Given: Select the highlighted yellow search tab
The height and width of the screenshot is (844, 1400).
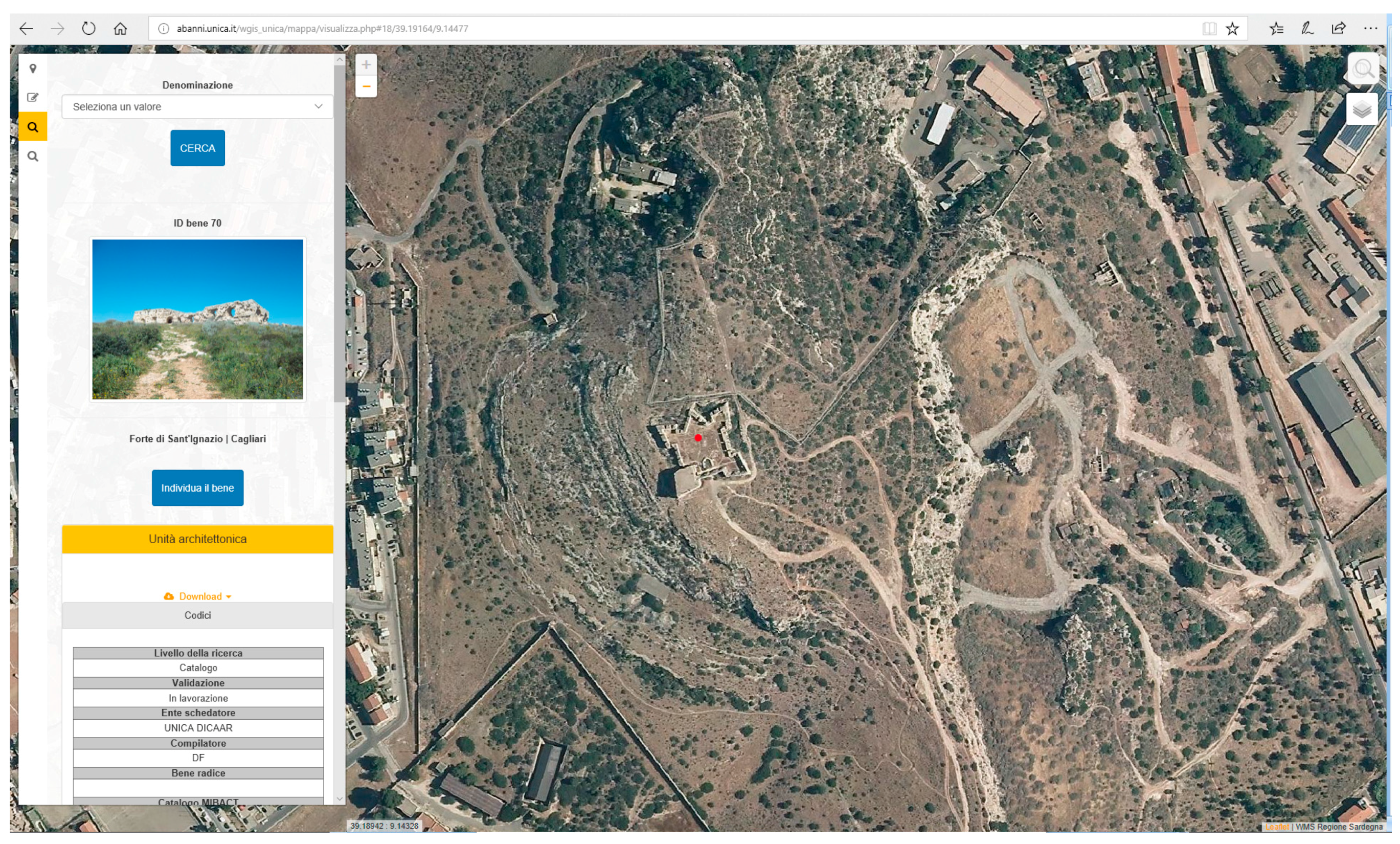Looking at the screenshot, I should 33,127.
